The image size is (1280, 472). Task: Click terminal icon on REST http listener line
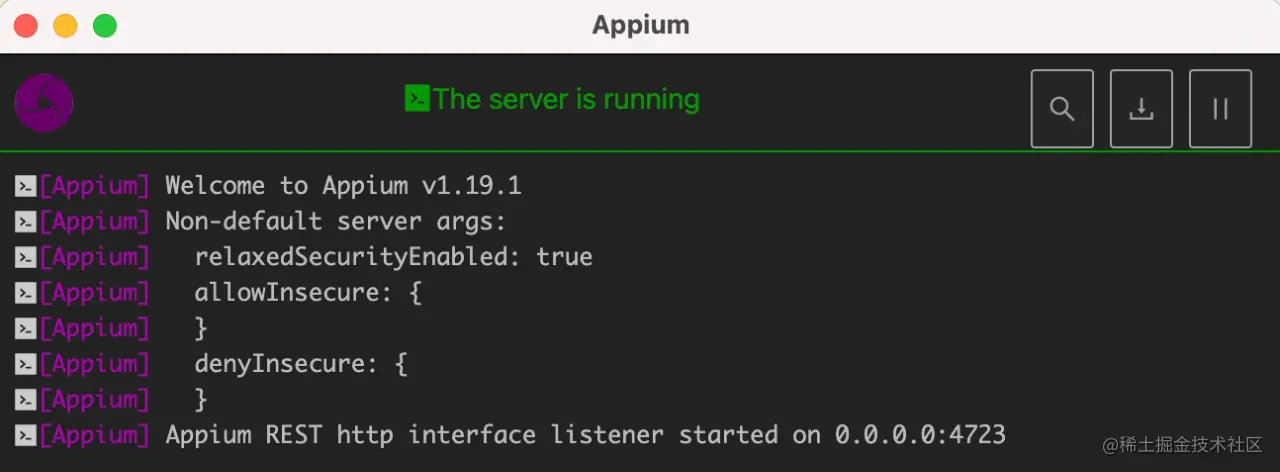pos(26,436)
